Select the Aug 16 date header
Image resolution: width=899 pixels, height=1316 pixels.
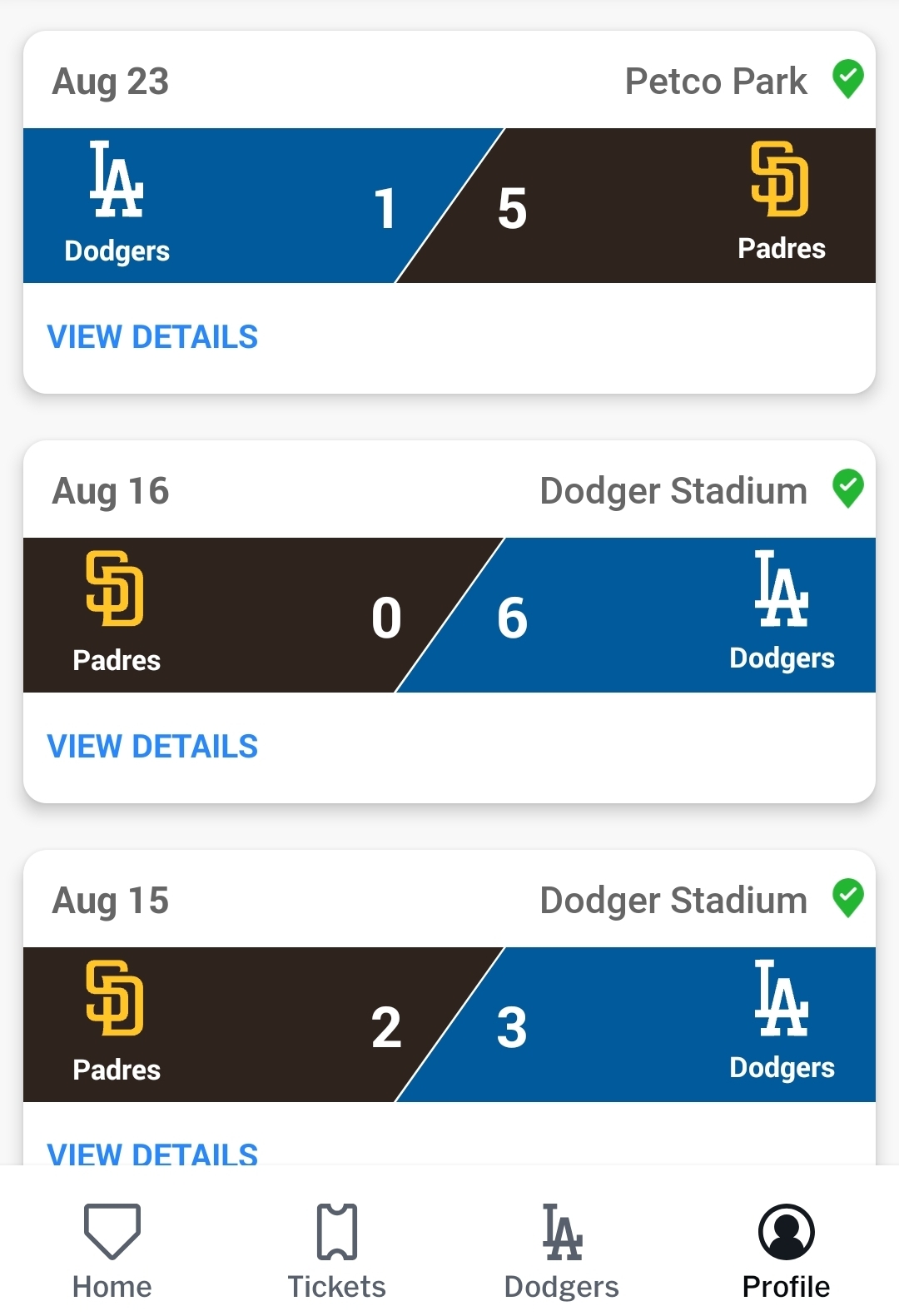(x=111, y=491)
